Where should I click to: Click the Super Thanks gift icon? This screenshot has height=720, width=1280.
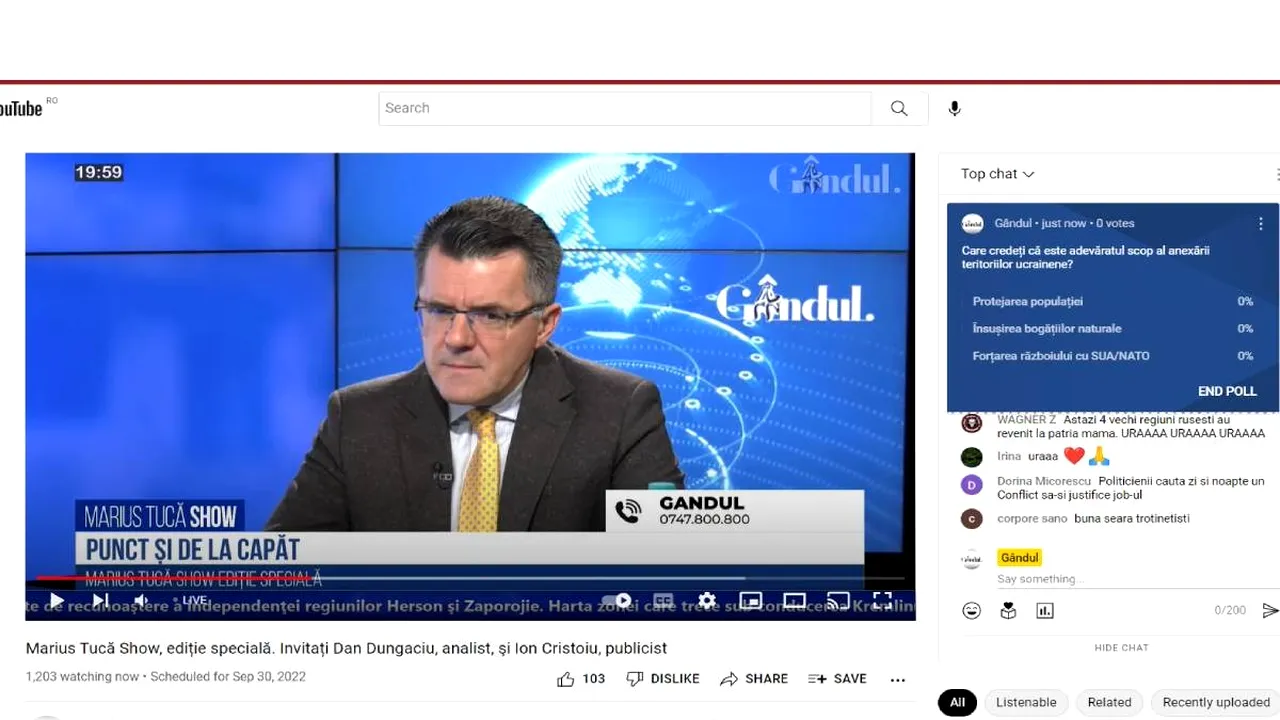pos(1008,610)
